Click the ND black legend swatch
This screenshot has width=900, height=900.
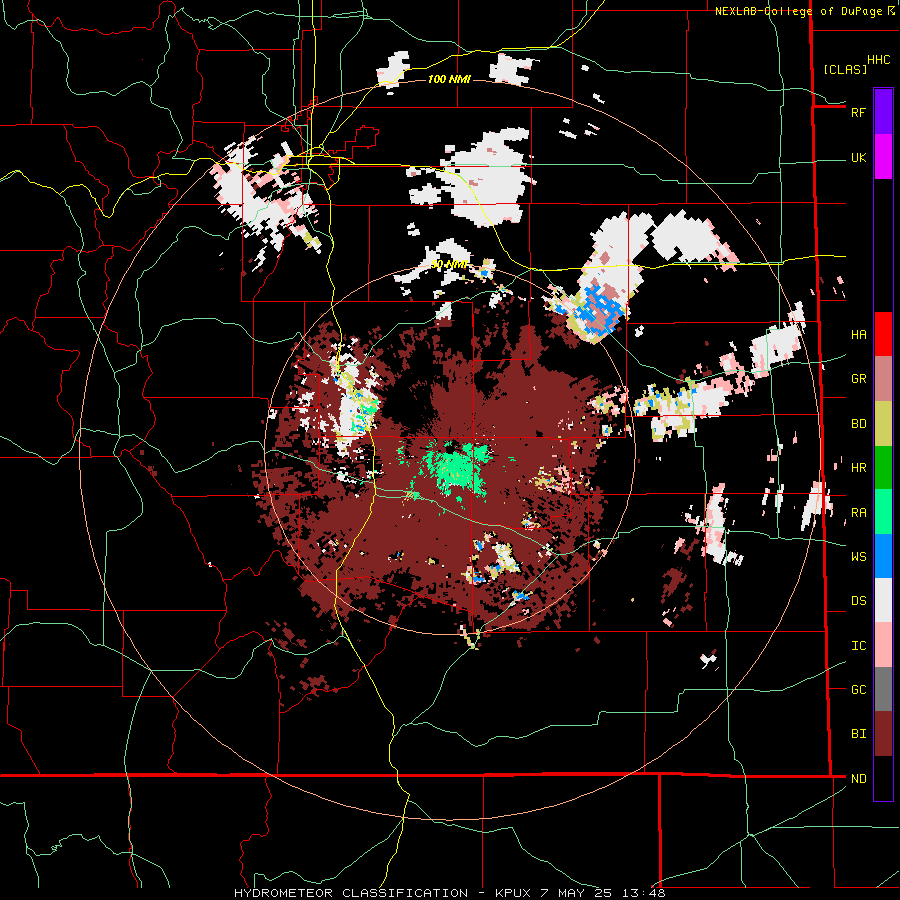[x=883, y=778]
